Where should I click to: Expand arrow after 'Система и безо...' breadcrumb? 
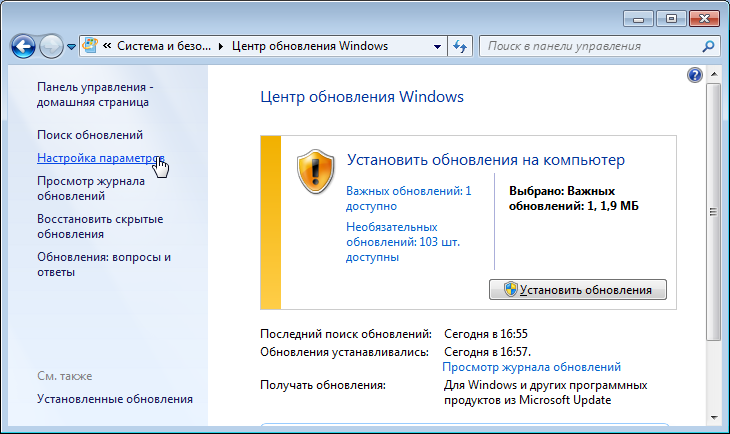tap(221, 46)
